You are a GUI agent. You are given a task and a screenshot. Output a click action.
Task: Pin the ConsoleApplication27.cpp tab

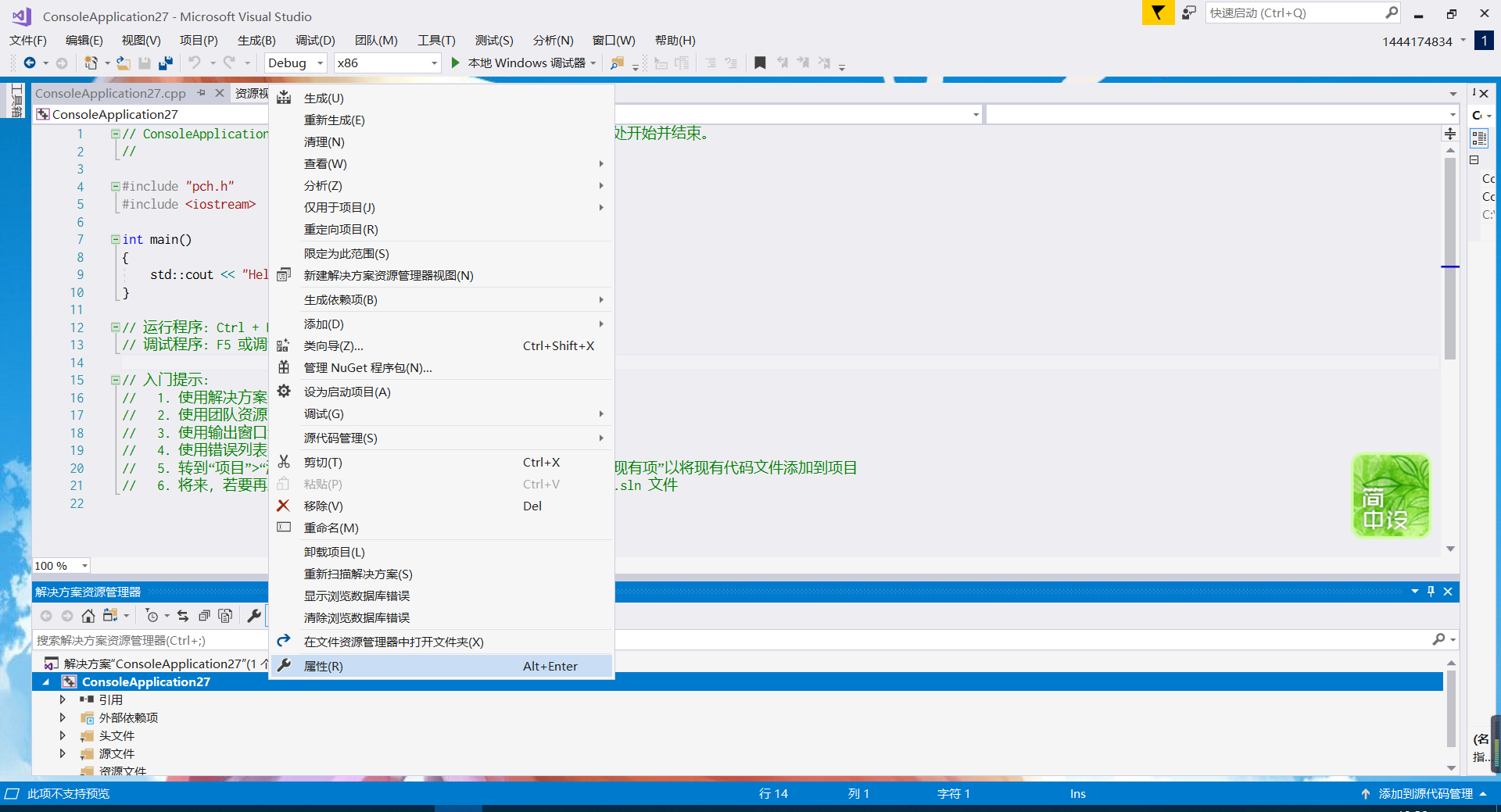[202, 93]
